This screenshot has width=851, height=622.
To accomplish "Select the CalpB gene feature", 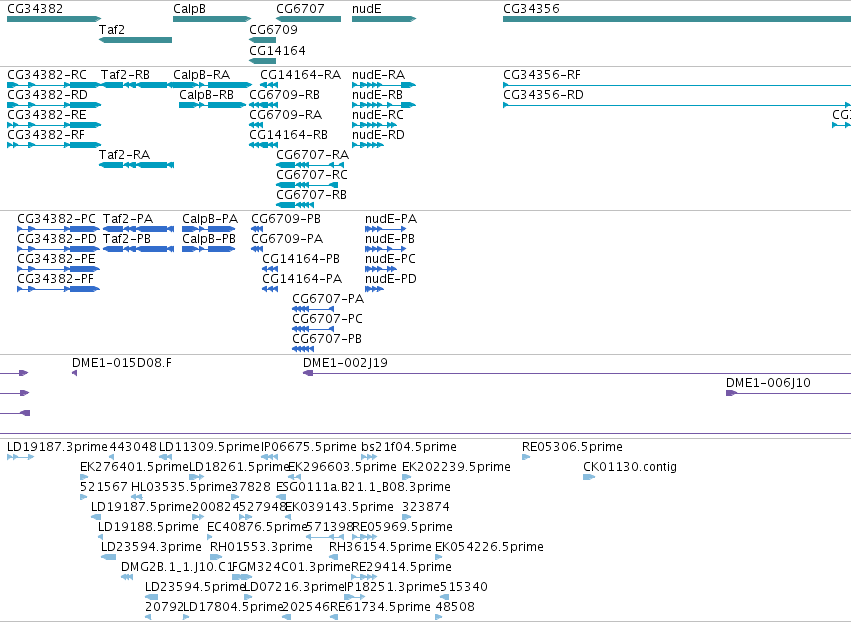I will click(212, 19).
